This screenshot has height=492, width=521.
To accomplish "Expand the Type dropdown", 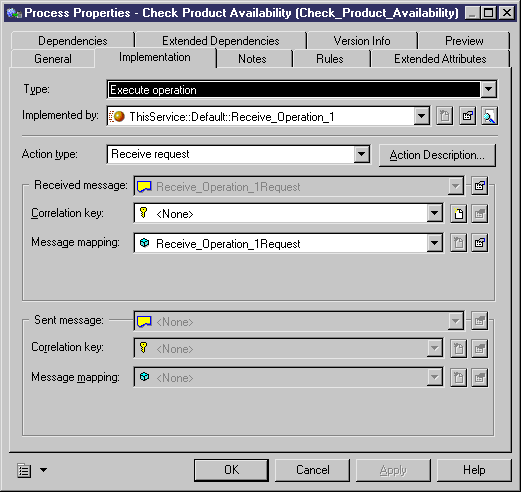I will (x=488, y=89).
